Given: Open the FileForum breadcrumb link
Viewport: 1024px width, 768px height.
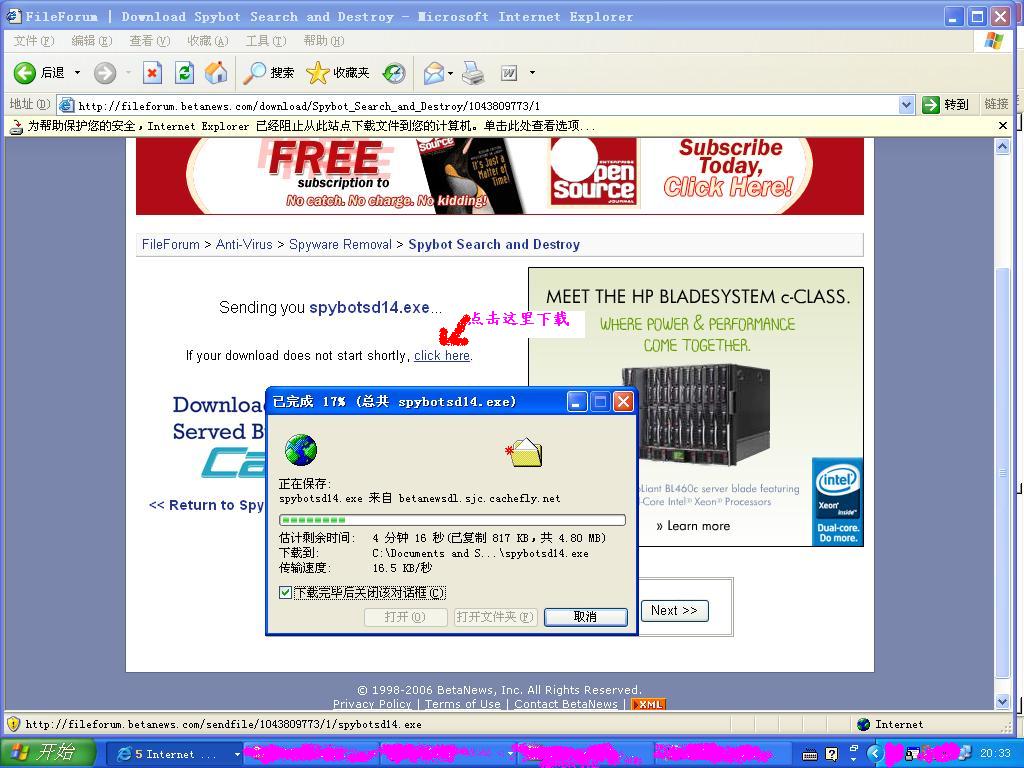Looking at the screenshot, I should click(170, 244).
